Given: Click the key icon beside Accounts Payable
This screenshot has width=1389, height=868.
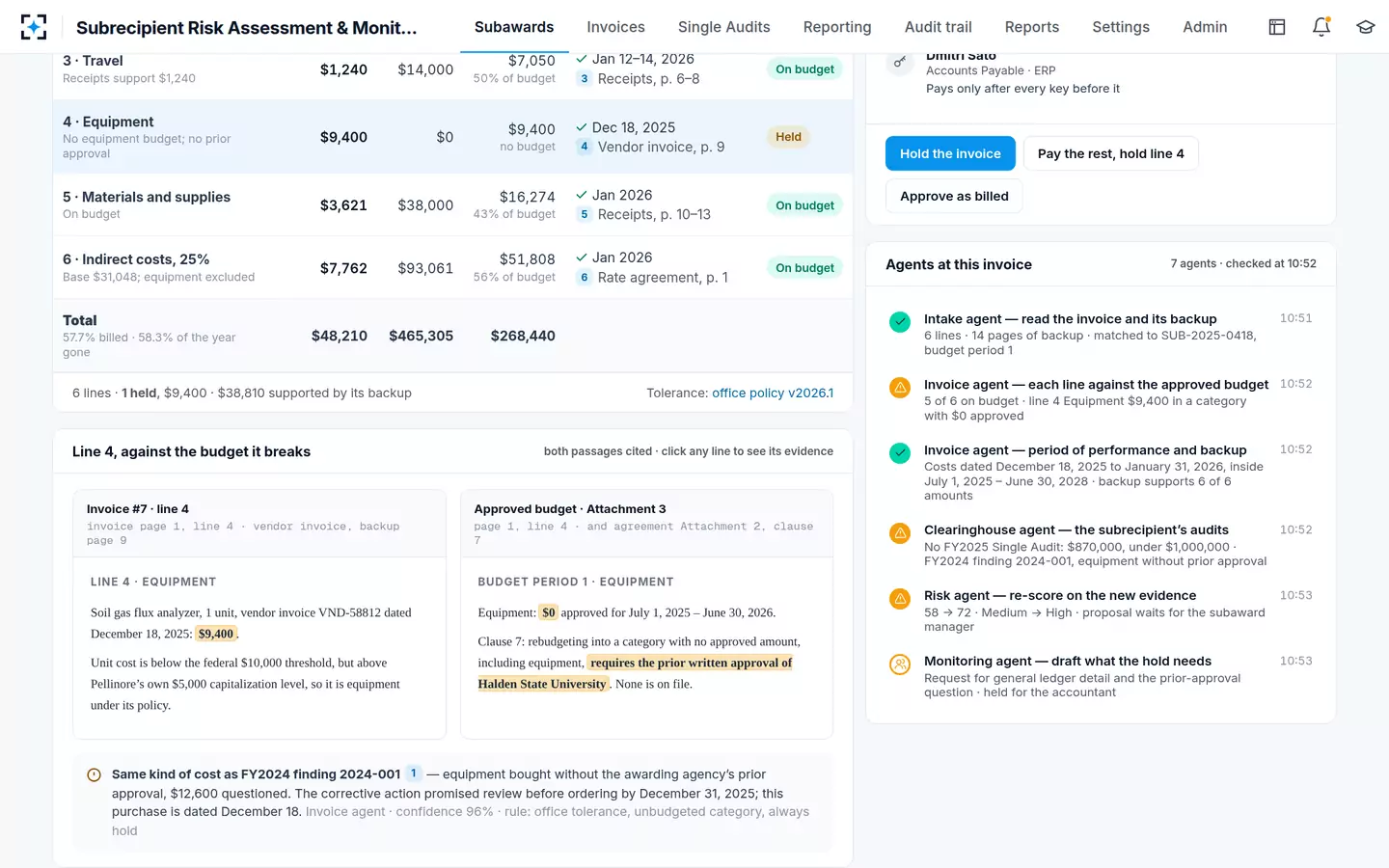Looking at the screenshot, I should (900, 63).
